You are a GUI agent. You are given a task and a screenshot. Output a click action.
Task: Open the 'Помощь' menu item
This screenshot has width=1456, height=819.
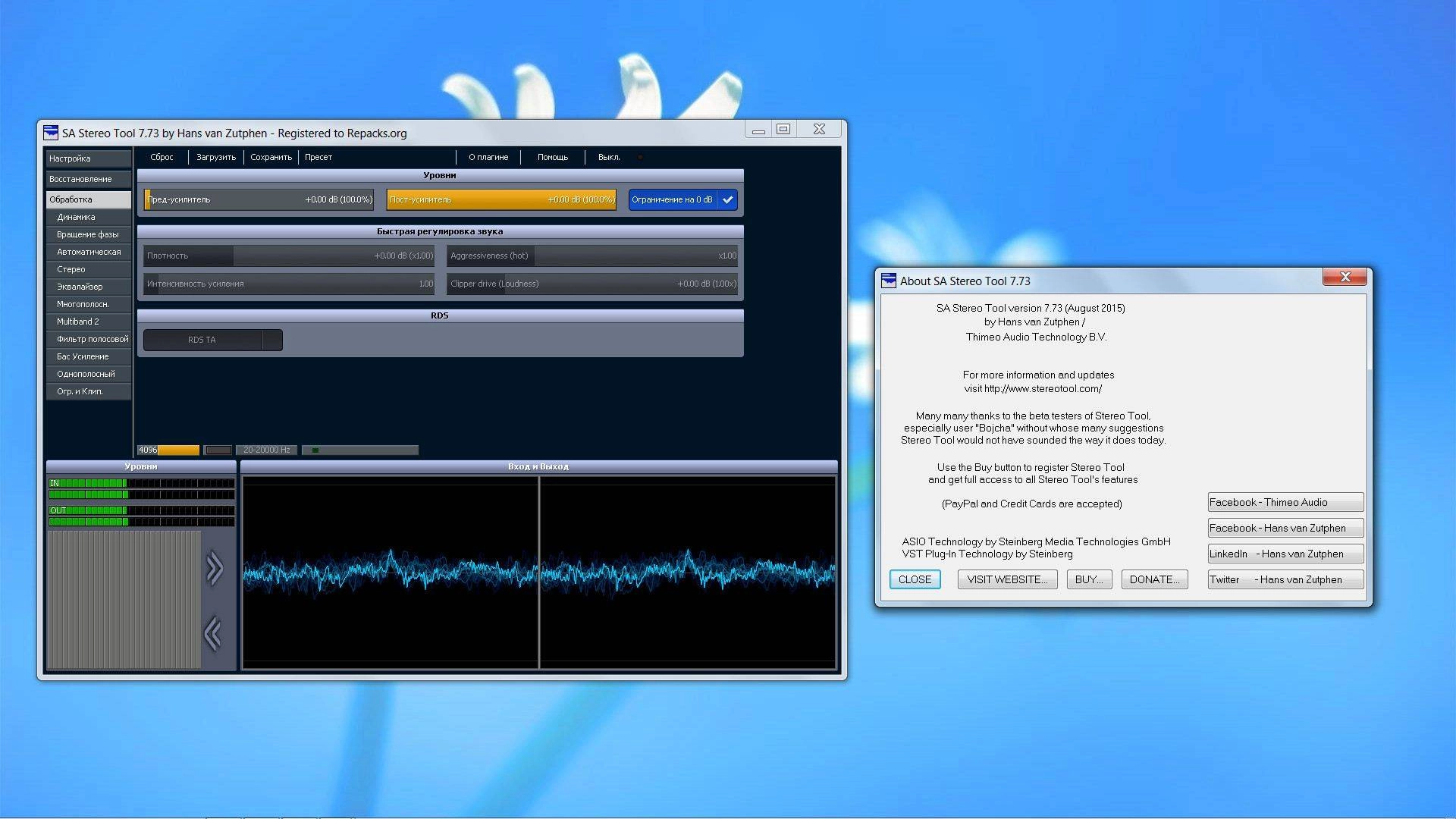pyautogui.click(x=553, y=157)
